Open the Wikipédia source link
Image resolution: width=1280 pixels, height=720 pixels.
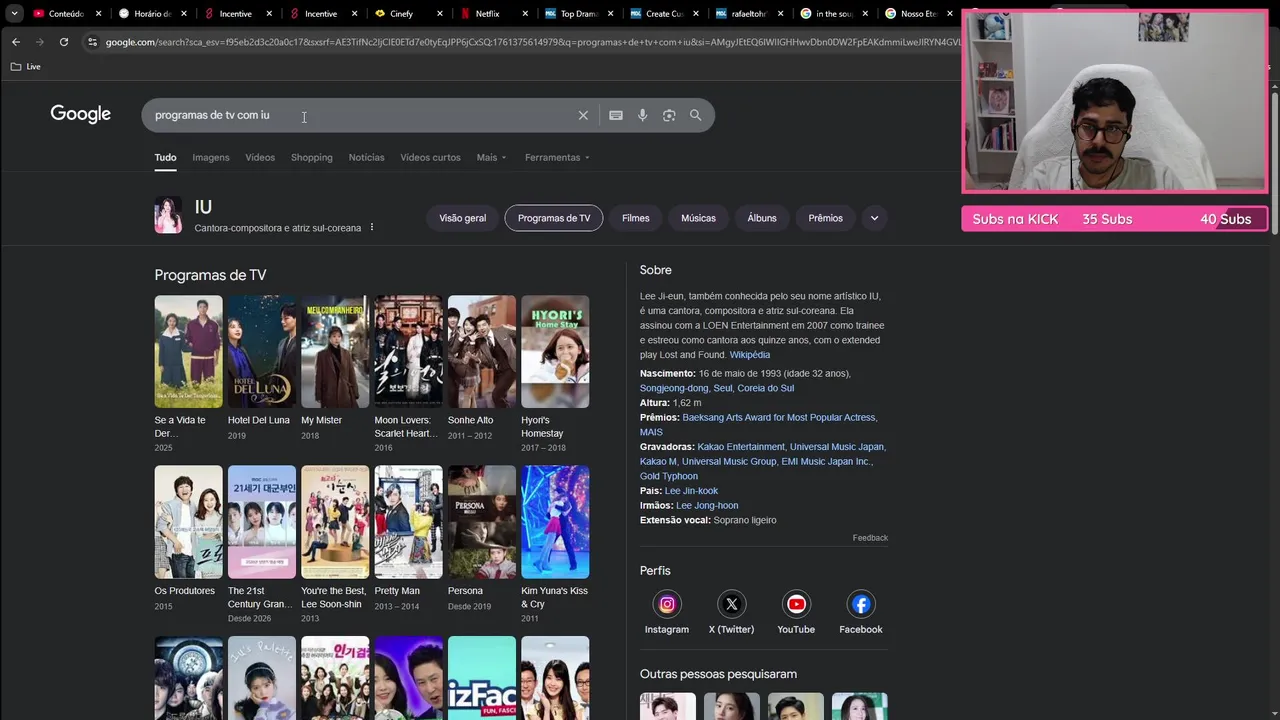click(x=750, y=355)
